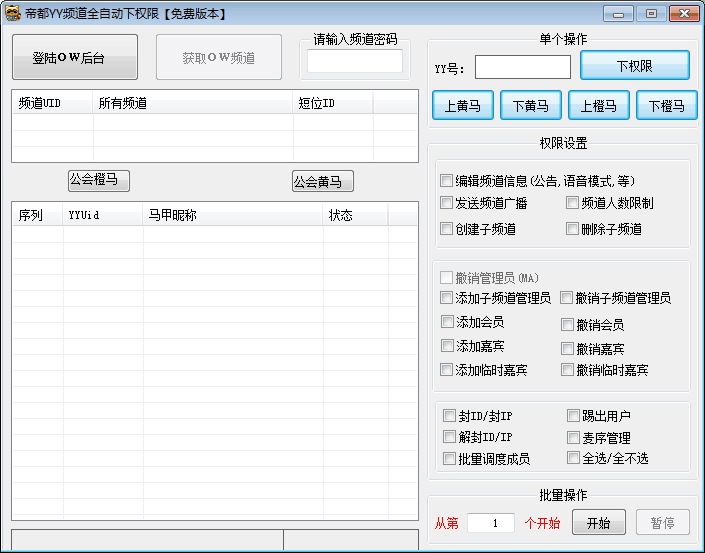Click the 公会橙马 button
This screenshot has width=705, height=553.
(99, 181)
